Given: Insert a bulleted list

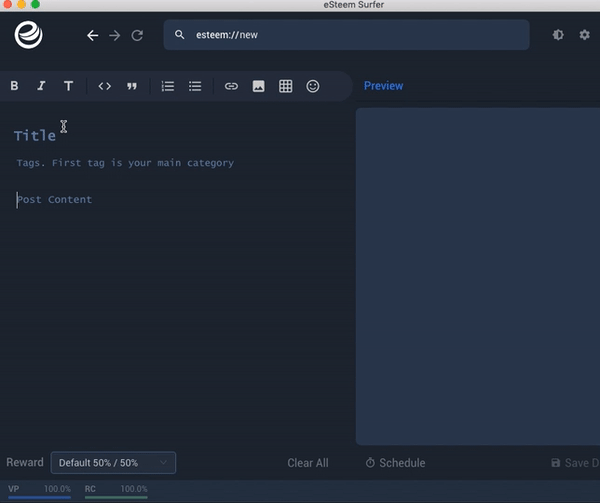Looking at the screenshot, I should click(195, 86).
